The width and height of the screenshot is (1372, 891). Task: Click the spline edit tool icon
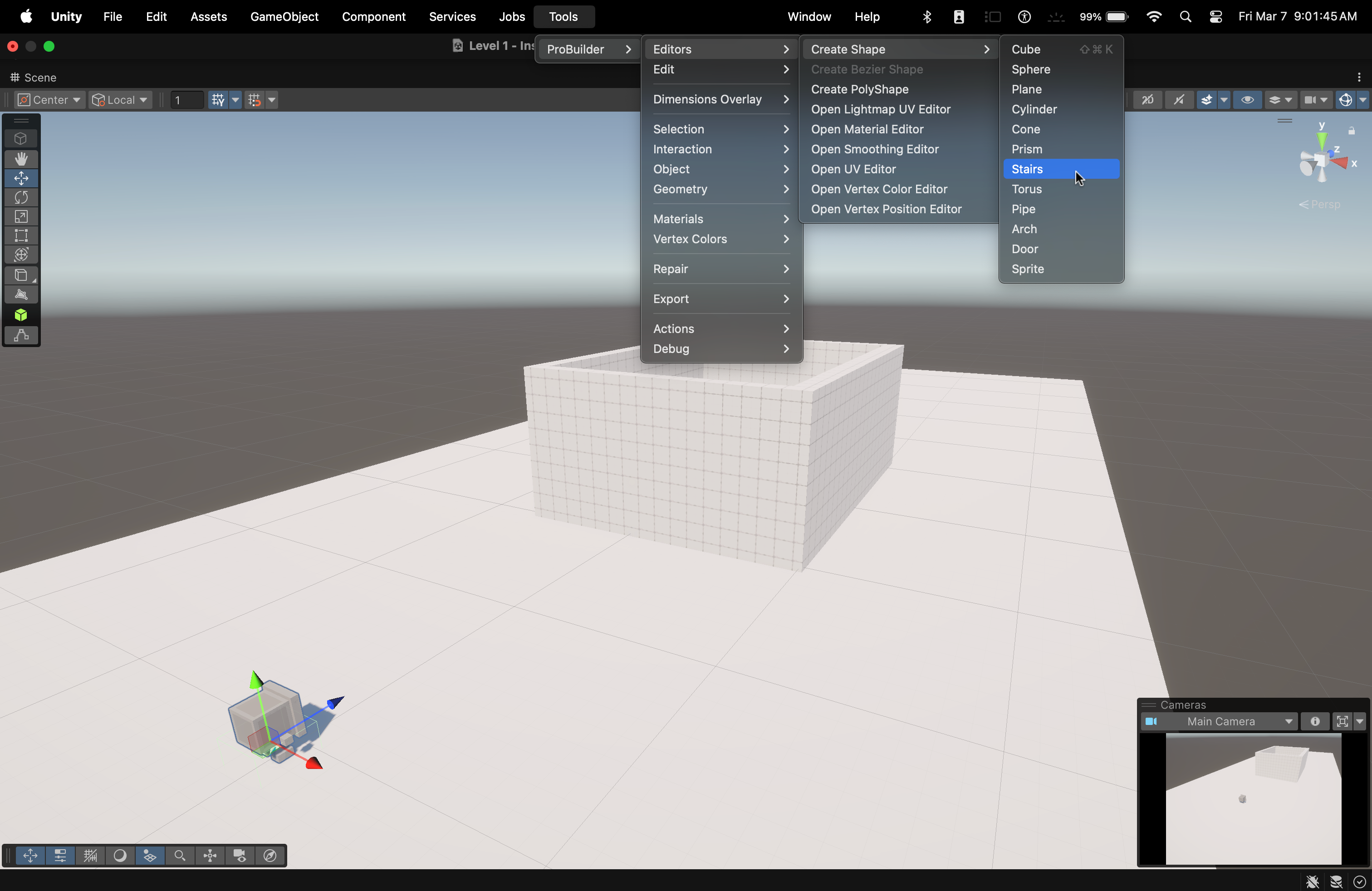(21, 335)
